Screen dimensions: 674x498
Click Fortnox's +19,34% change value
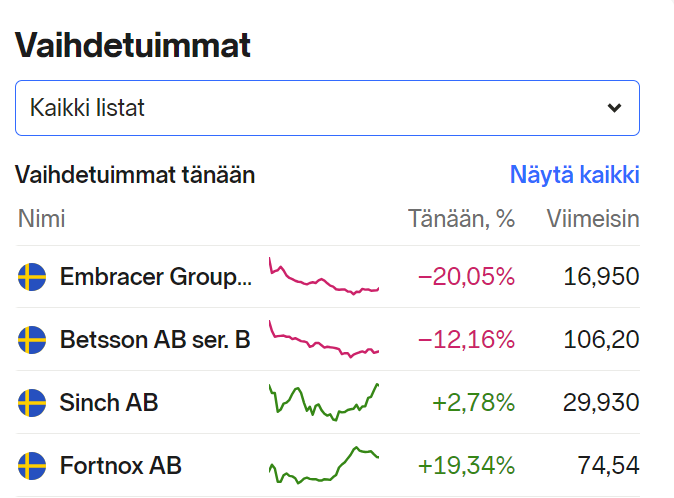tap(466, 465)
